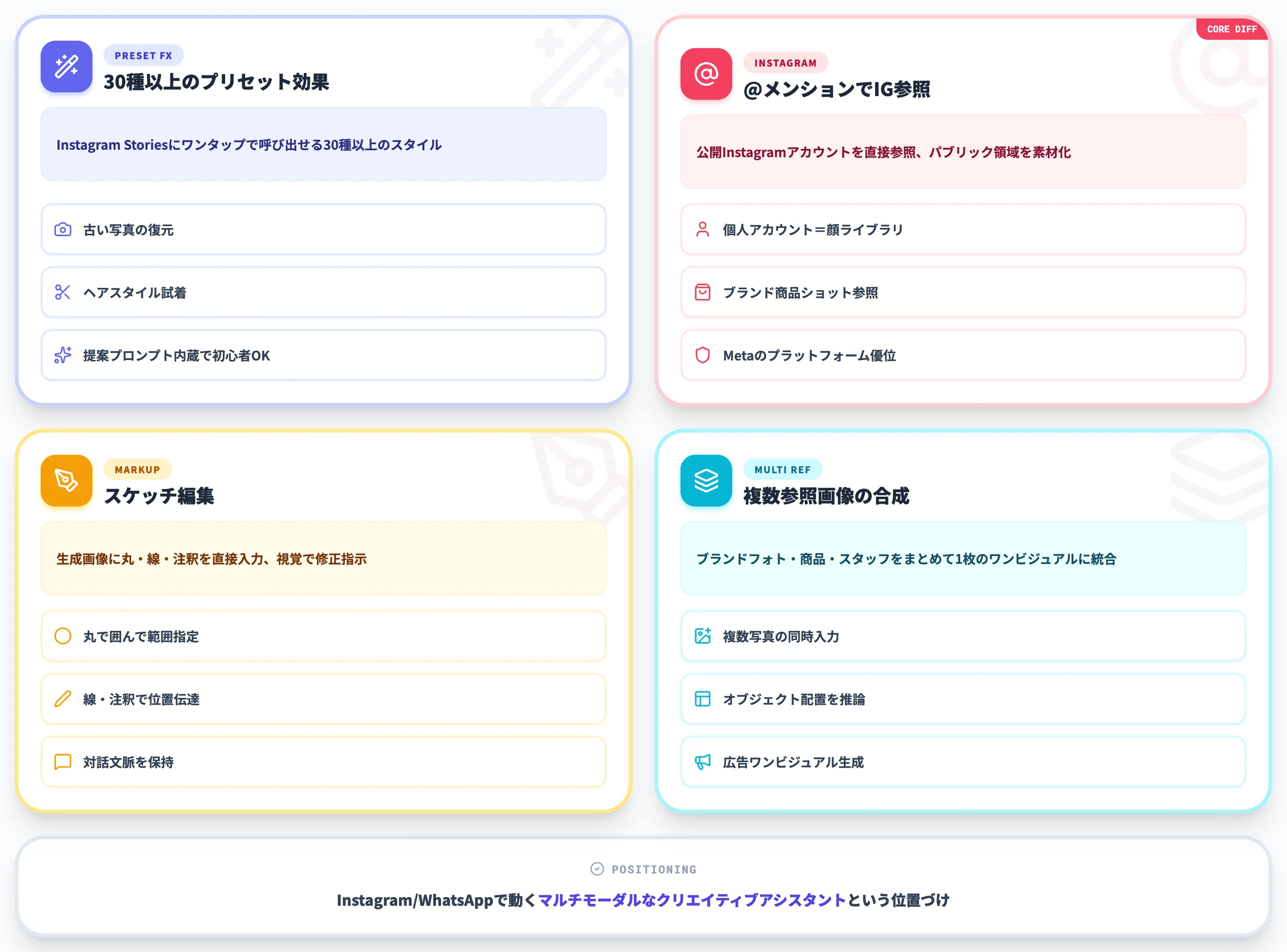The height and width of the screenshot is (952, 1287).
Task: Click the orange pen tool Markup icon
Action: click(x=66, y=481)
